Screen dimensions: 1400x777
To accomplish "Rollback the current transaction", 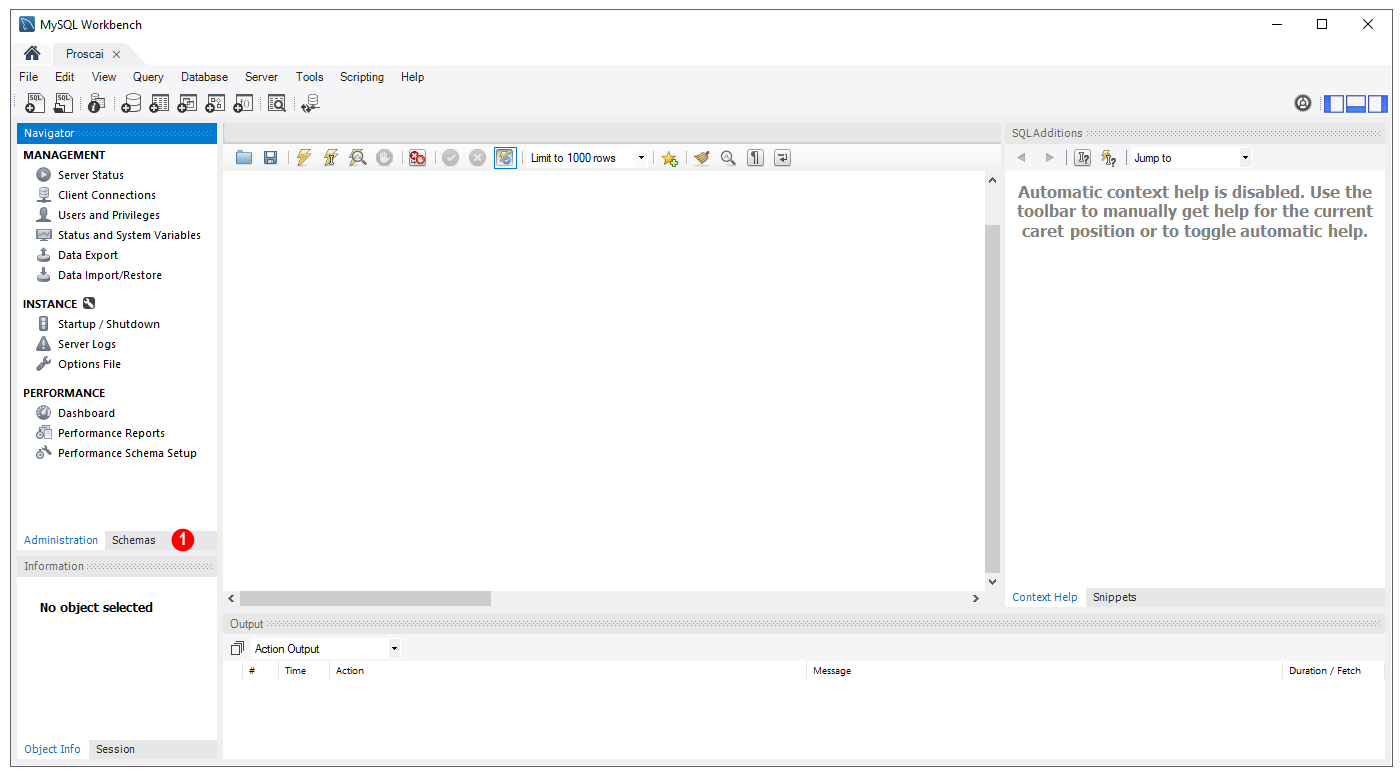I will 478,158.
